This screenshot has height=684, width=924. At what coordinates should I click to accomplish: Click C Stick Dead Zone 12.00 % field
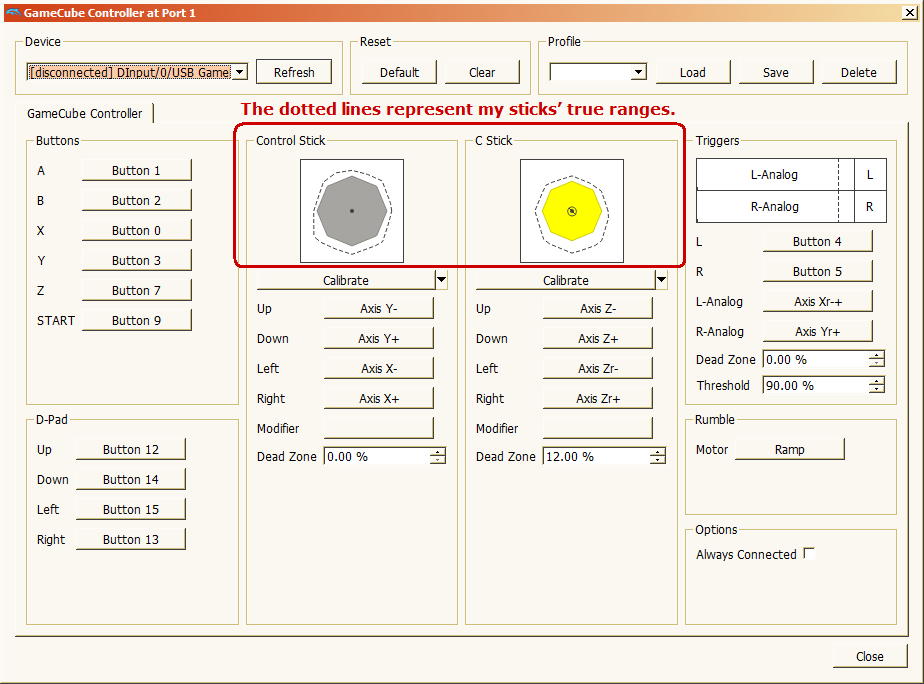[596, 457]
